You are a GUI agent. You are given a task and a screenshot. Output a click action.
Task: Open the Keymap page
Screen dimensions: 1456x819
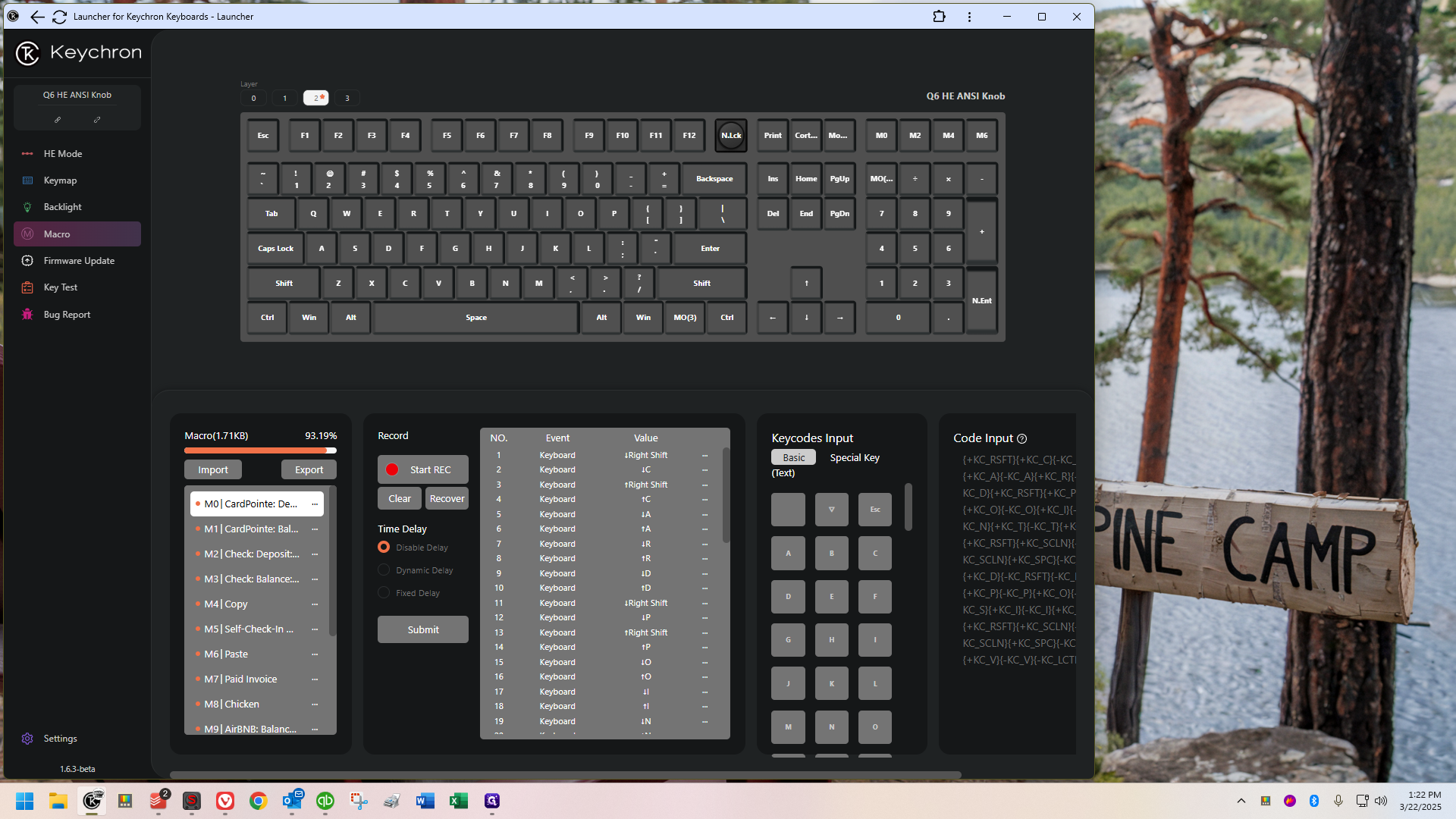(x=60, y=180)
